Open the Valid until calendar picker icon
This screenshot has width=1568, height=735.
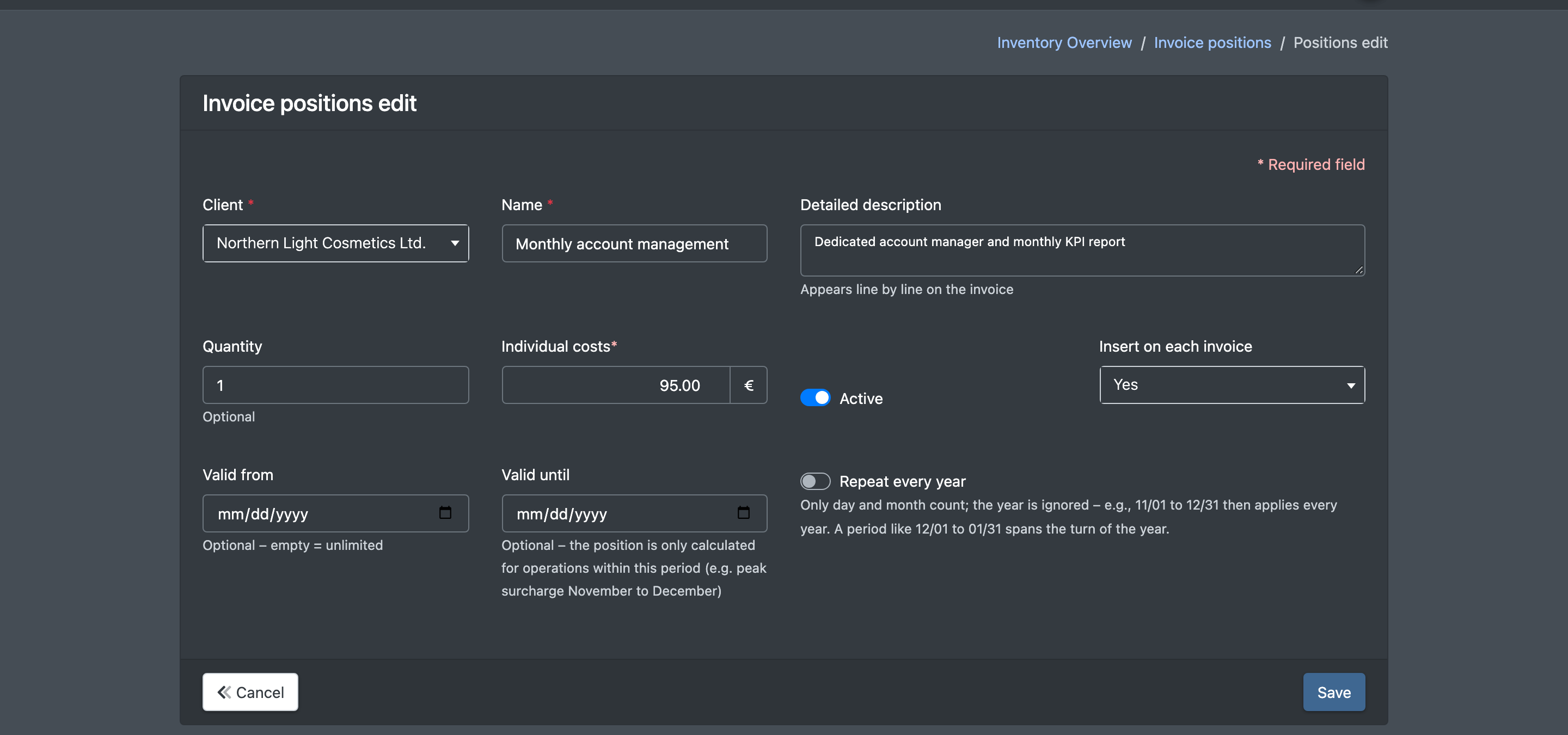pos(743,513)
